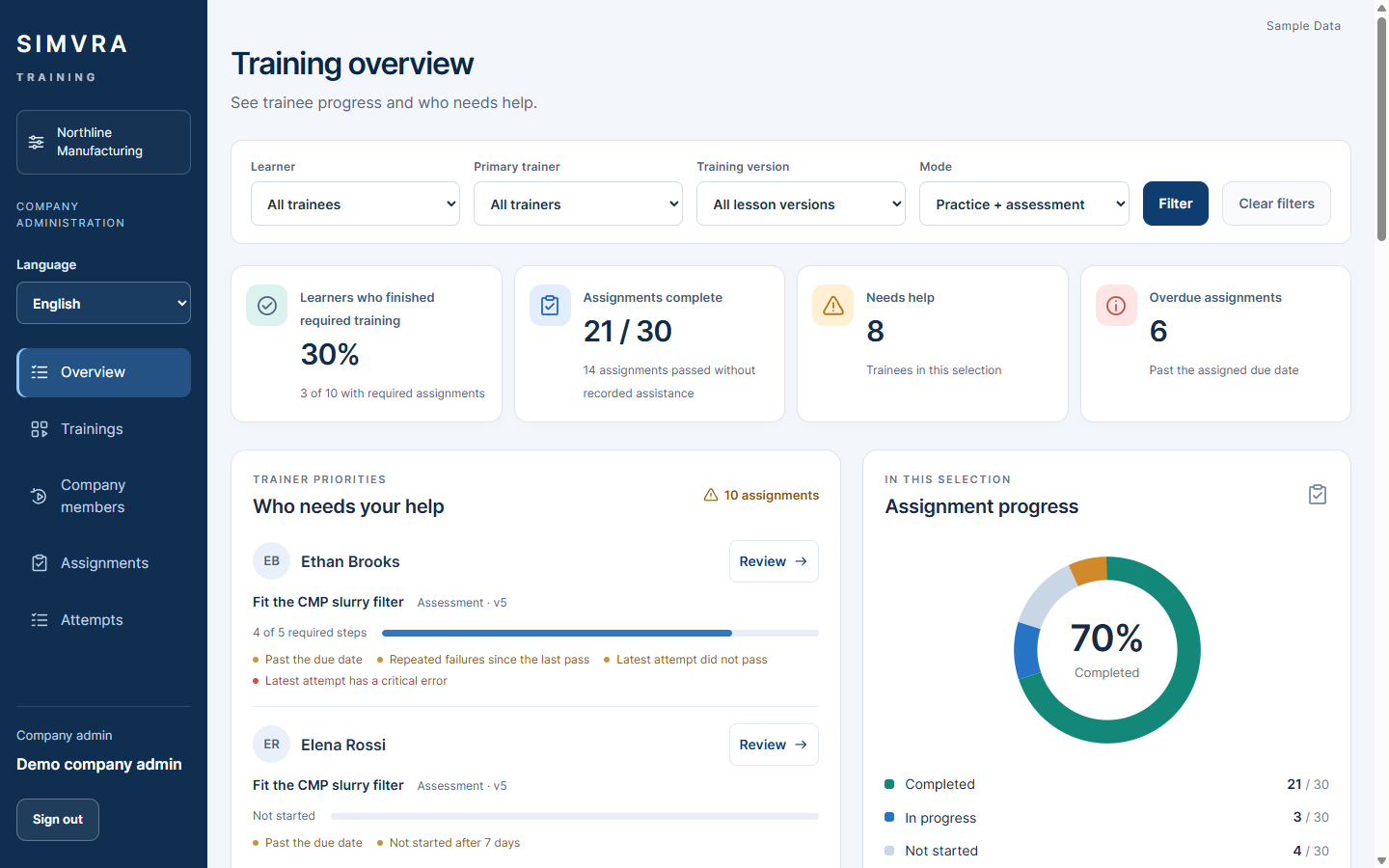Click the grey Not started legend swatch
This screenshot has height=868, width=1389.
(x=889, y=851)
